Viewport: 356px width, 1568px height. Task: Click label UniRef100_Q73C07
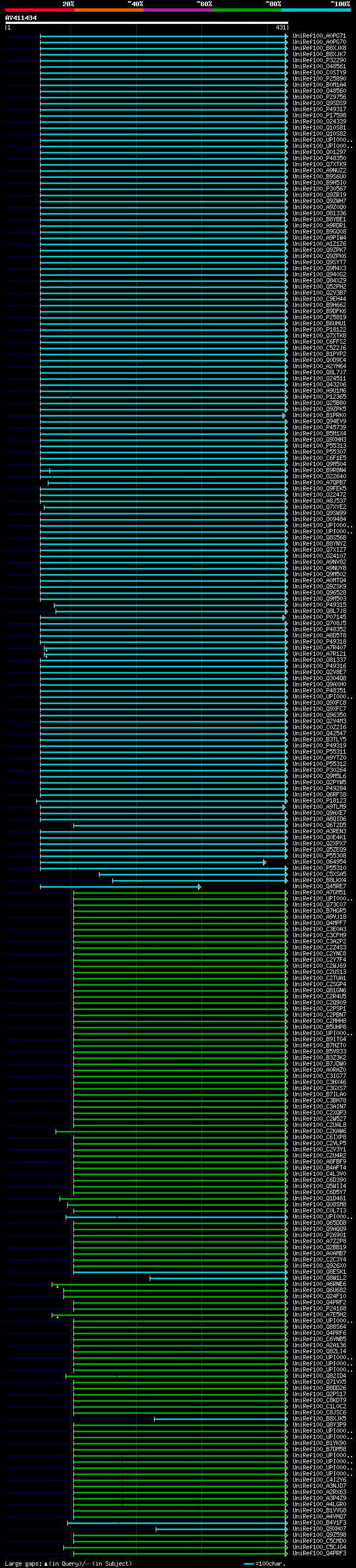pos(319,904)
